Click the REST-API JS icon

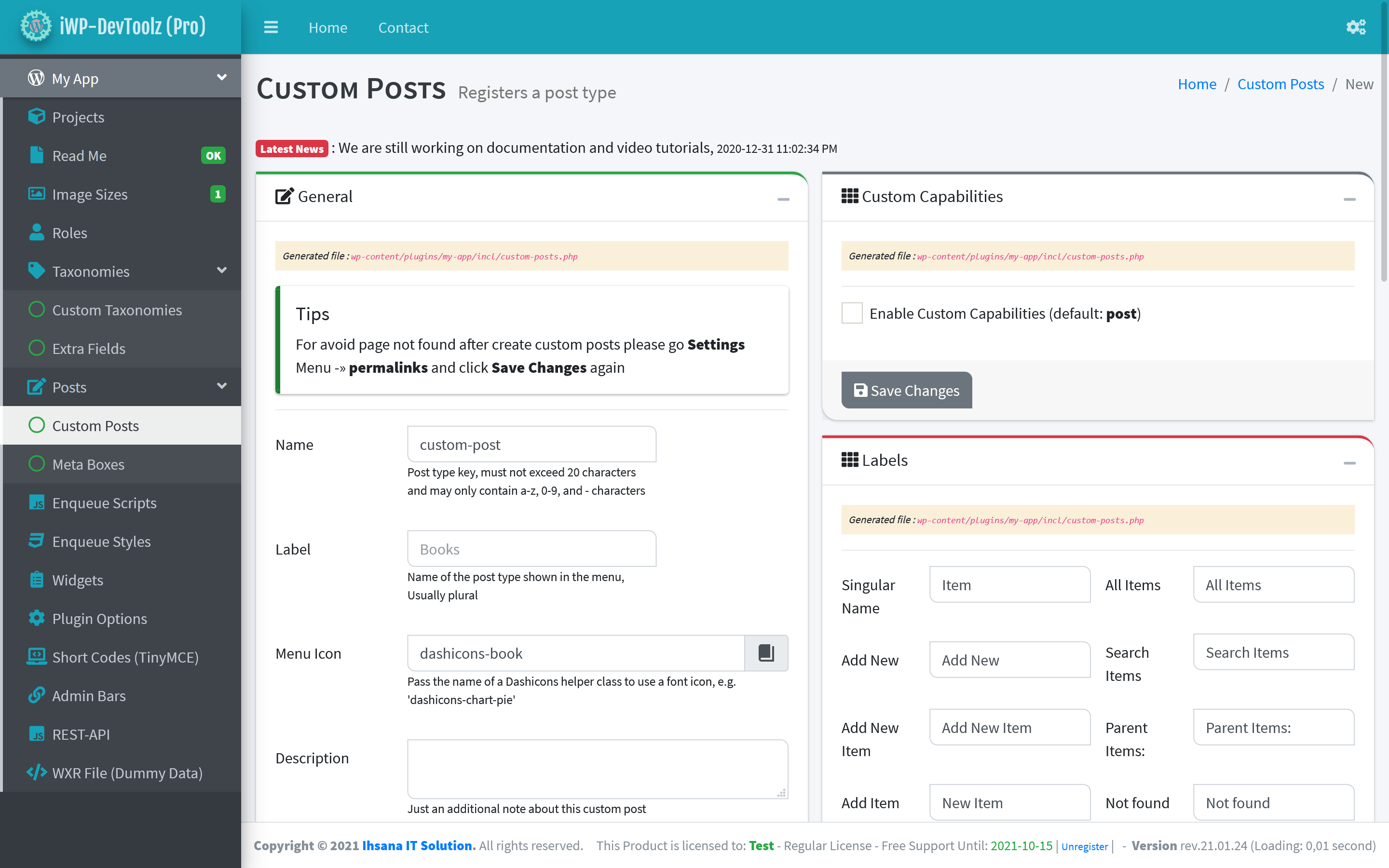click(36, 733)
